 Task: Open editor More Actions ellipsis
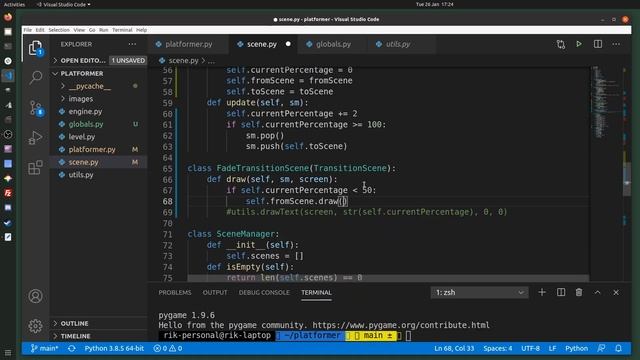pyautogui.click(x=616, y=44)
